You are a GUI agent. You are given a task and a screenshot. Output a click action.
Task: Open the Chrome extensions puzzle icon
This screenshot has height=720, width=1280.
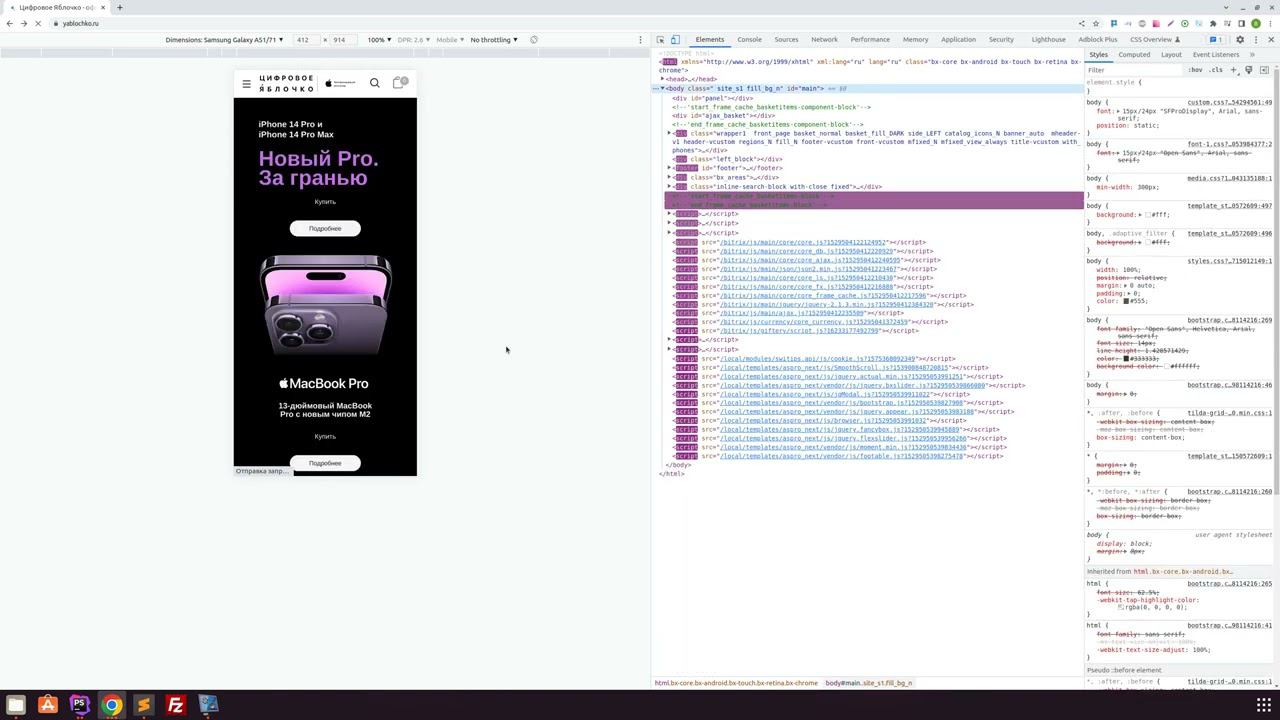[x=1213, y=23]
